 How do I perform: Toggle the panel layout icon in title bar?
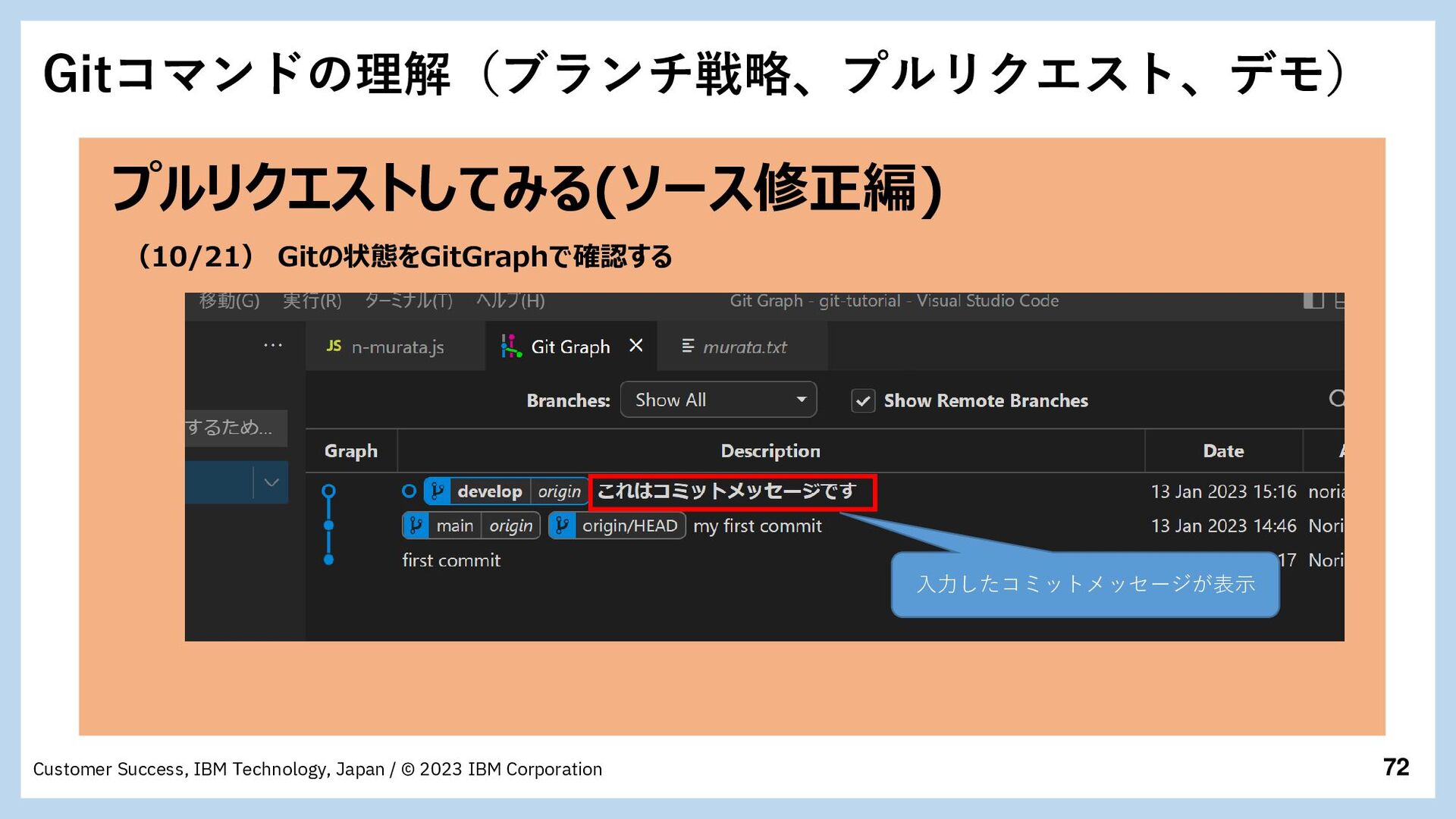click(1313, 301)
